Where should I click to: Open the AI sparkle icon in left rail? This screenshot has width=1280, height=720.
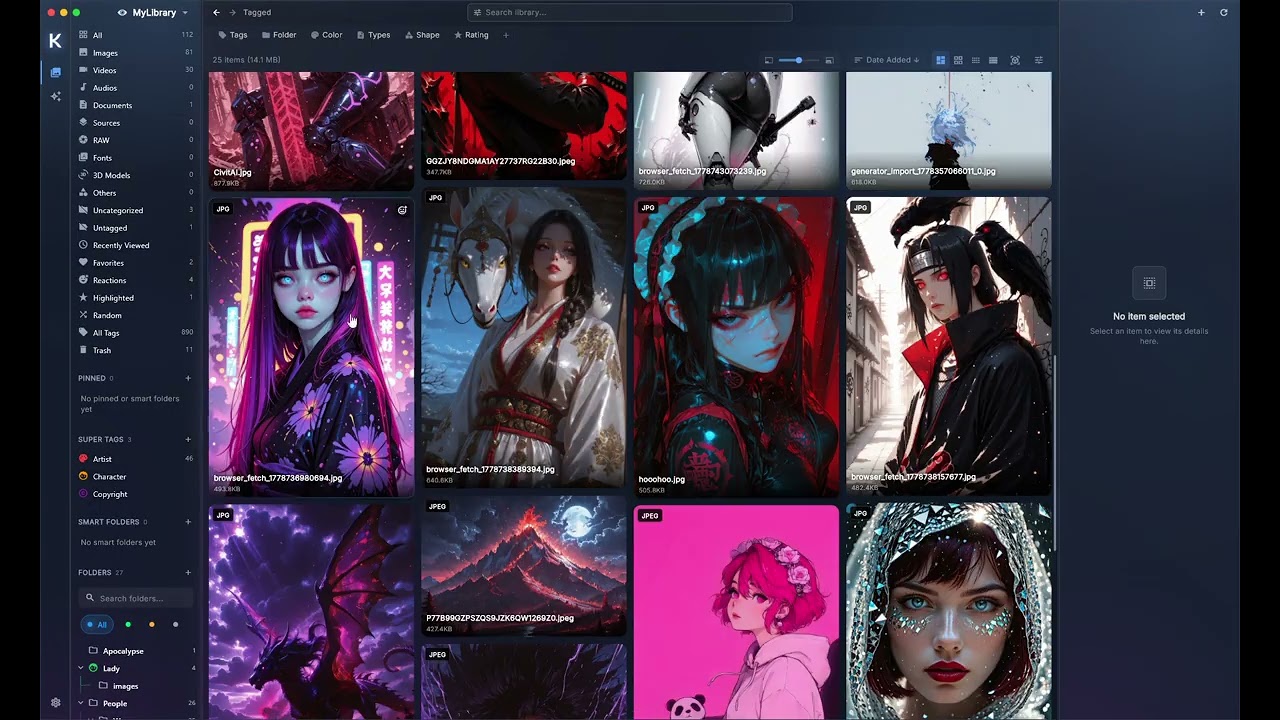coord(55,96)
